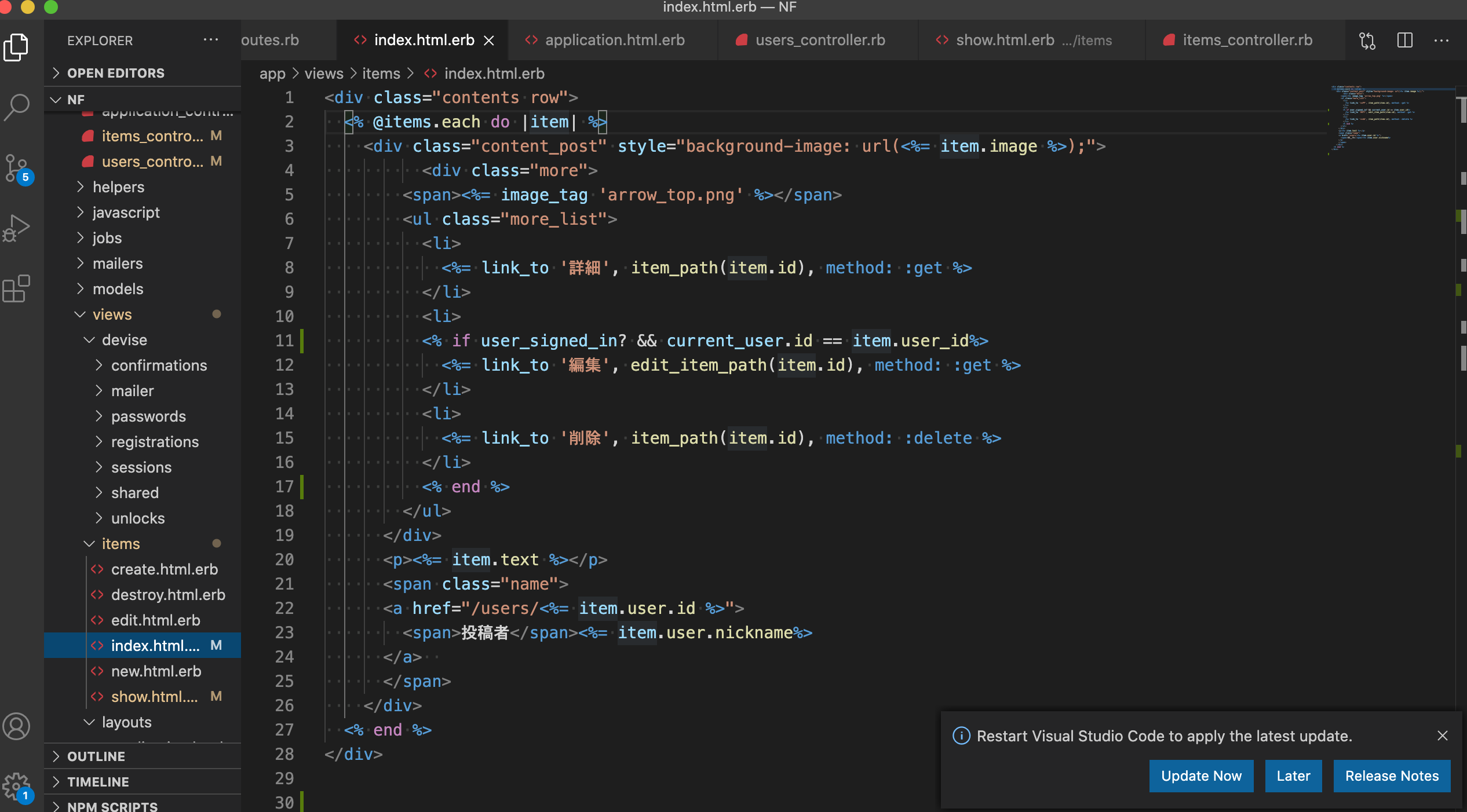Click the Update Now button
This screenshot has height=812, width=1467.
tap(1201, 776)
